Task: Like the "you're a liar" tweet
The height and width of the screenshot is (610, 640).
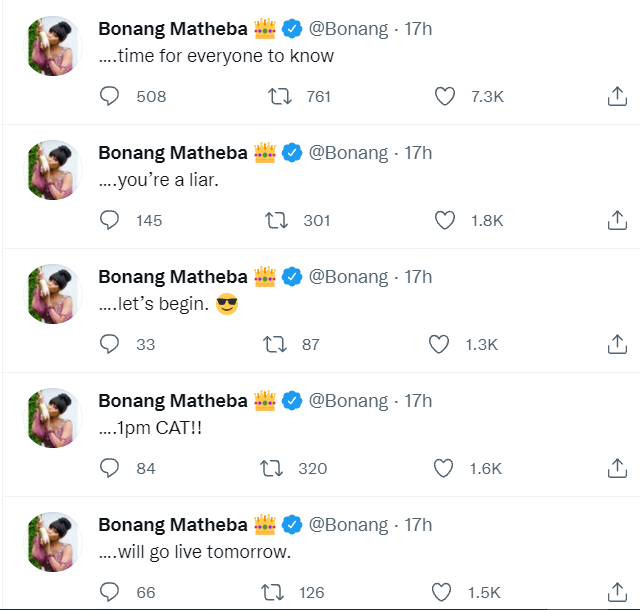Action: 445,220
